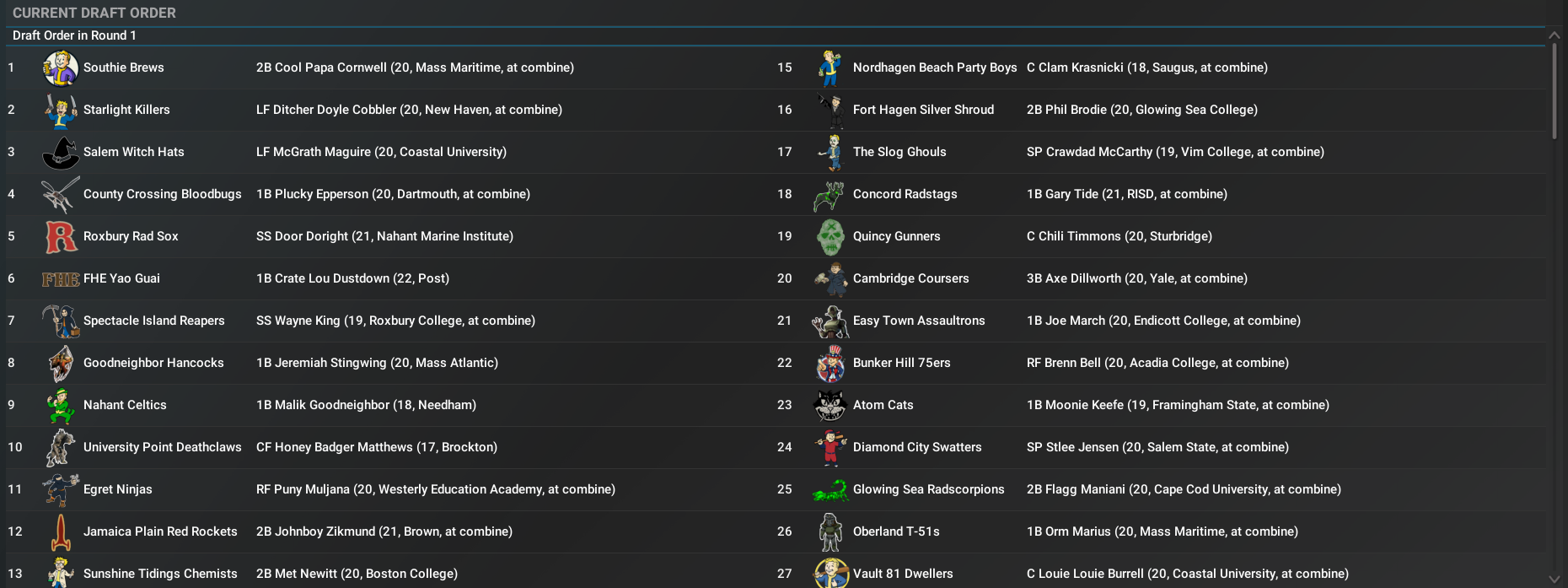Viewport: 1568px width, 588px height.
Task: Open the Starlight Killers team link
Action: pos(126,110)
